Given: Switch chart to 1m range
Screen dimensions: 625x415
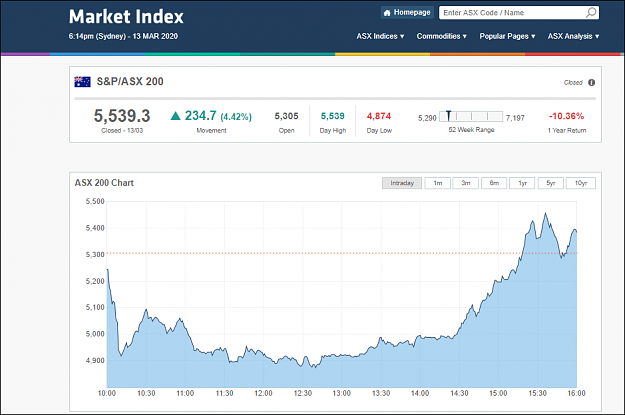Looking at the screenshot, I should point(438,183).
